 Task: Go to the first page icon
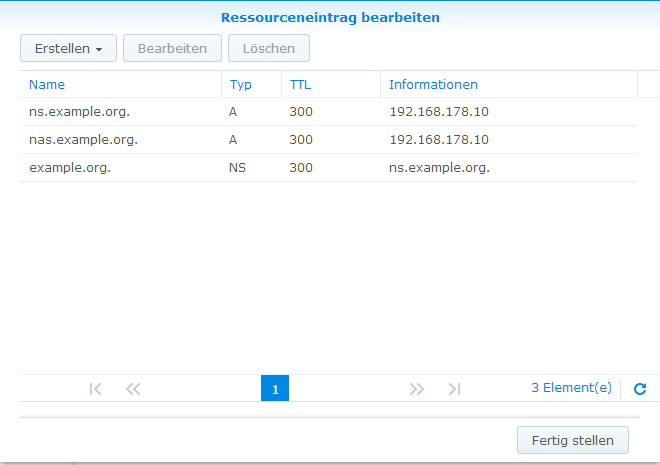96,388
